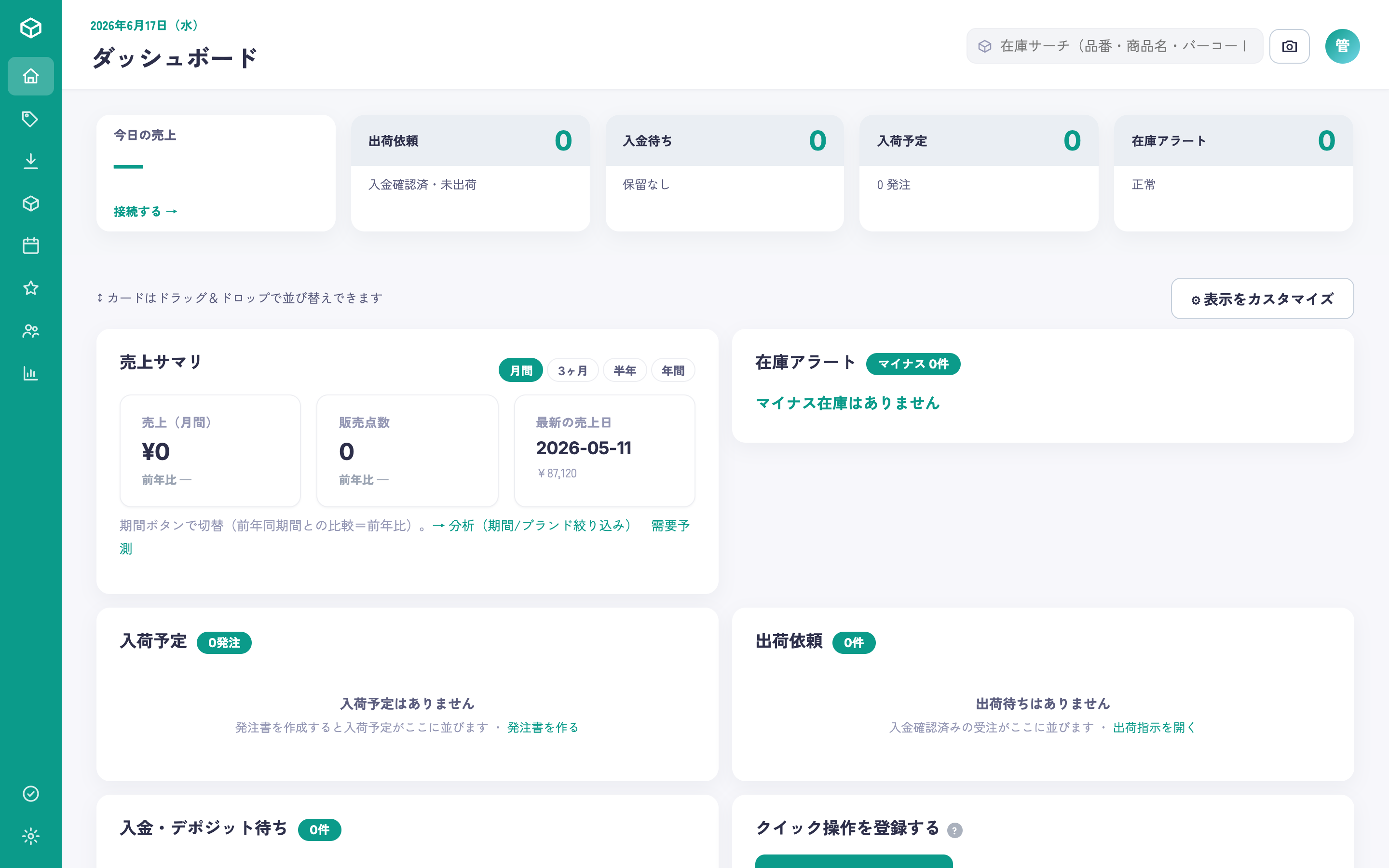Viewport: 1389px width, 868px height.
Task: Open the 管 user avatar menu
Action: (x=1342, y=46)
